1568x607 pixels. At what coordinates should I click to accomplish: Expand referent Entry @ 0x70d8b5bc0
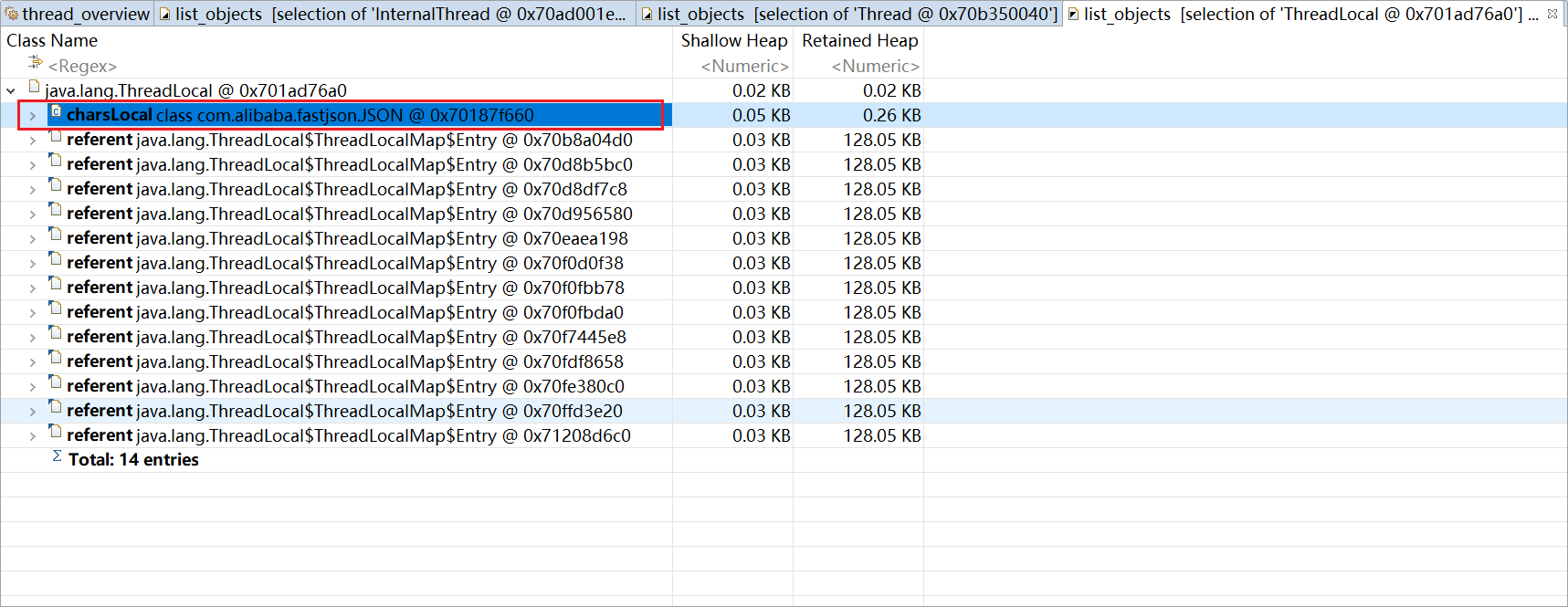(x=33, y=165)
